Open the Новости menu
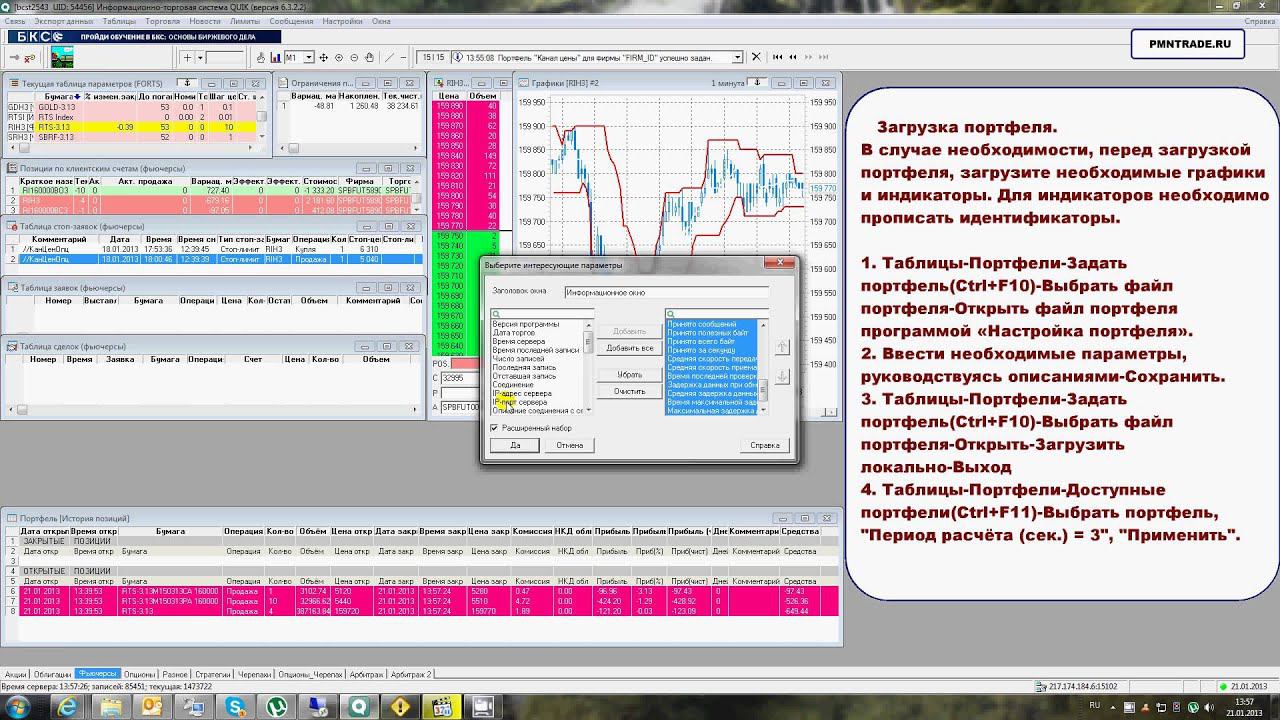This screenshot has width=1280, height=720. click(205, 20)
